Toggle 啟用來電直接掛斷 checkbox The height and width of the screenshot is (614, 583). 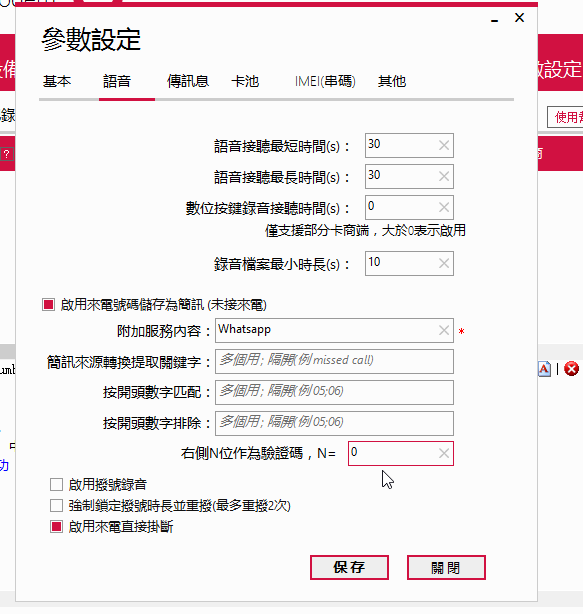click(x=56, y=527)
